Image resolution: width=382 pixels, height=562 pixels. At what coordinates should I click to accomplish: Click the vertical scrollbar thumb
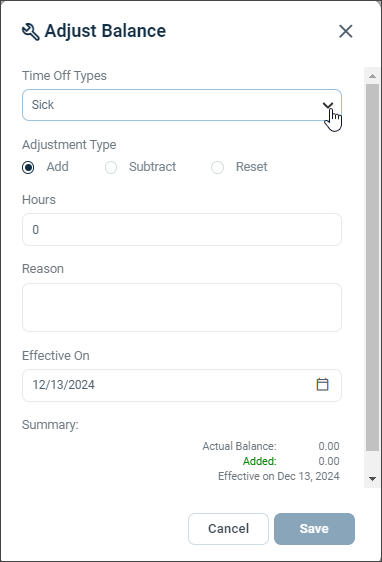pos(372,267)
